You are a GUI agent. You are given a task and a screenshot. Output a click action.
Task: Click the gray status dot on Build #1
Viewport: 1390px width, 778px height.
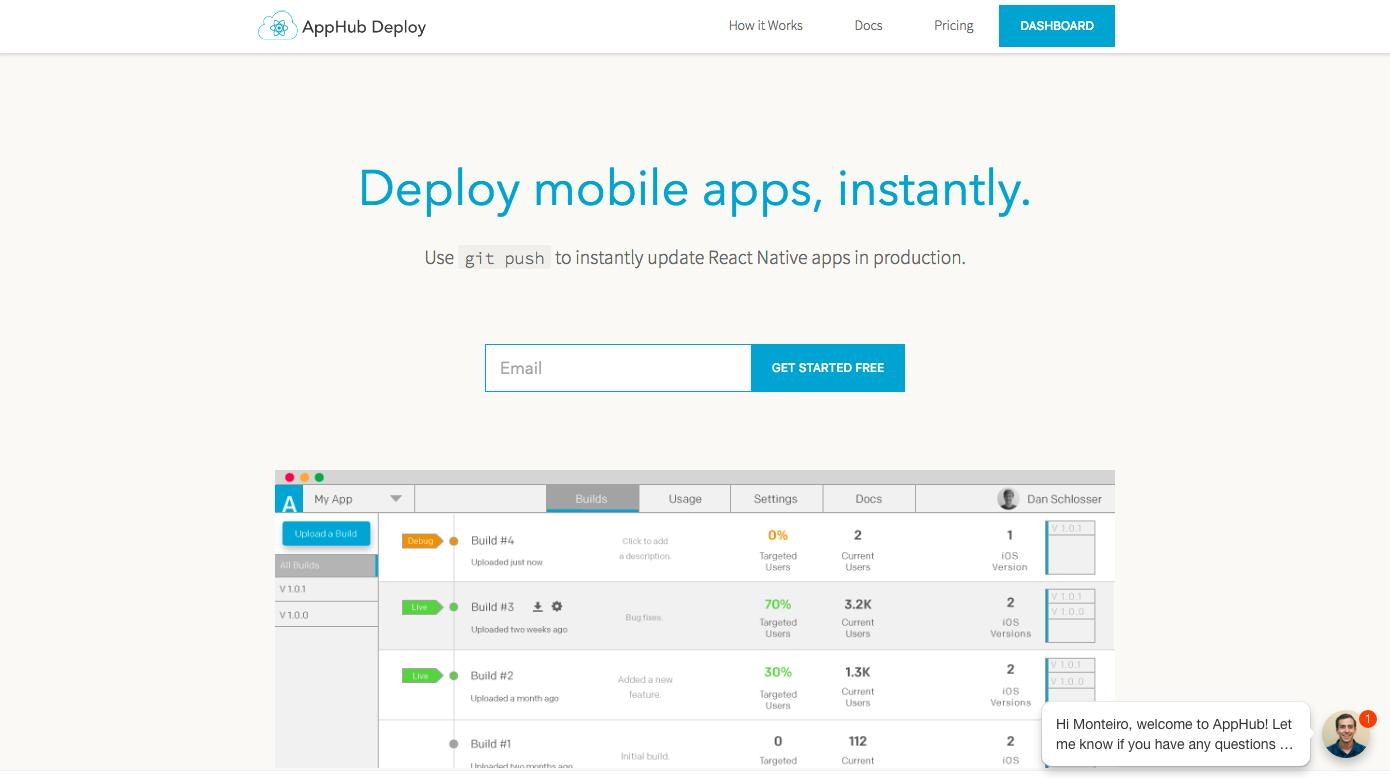(x=453, y=742)
